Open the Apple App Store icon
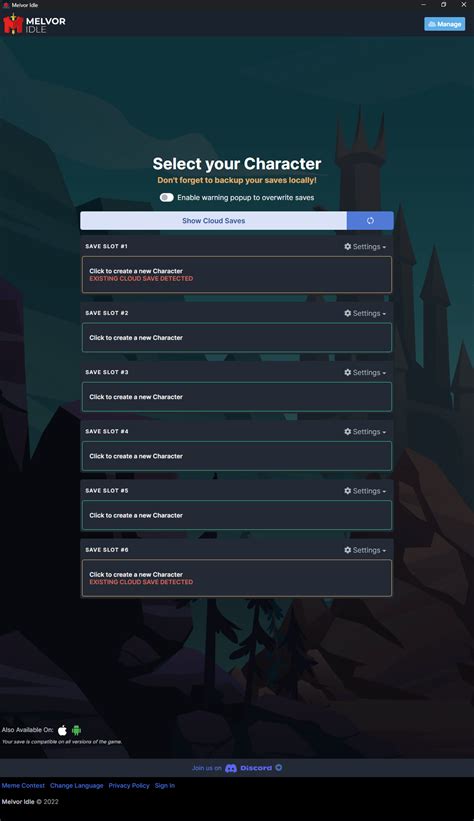This screenshot has width=474, height=821. 62,730
